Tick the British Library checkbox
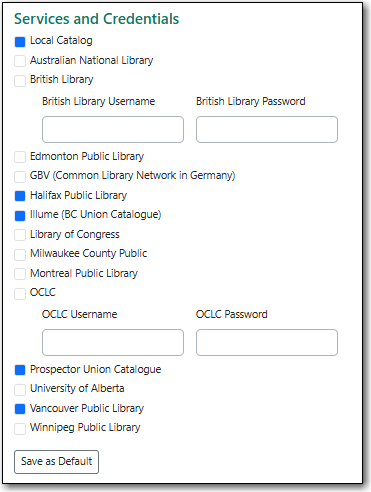This screenshot has width=371, height=492. (x=20, y=81)
